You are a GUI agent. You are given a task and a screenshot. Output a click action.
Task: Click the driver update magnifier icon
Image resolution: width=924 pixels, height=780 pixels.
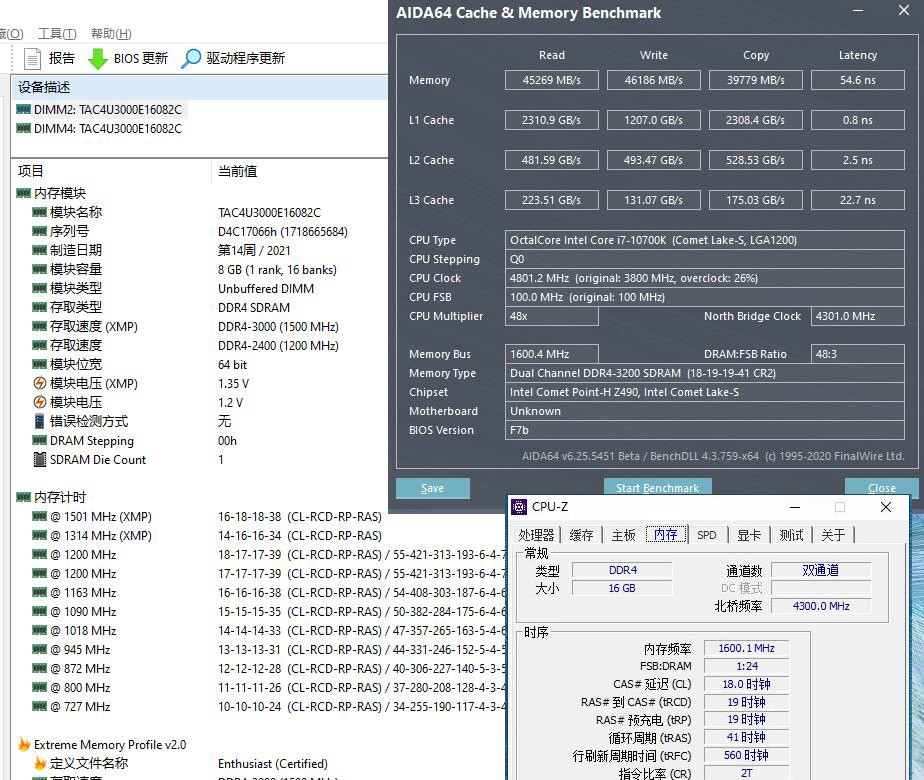pos(191,59)
